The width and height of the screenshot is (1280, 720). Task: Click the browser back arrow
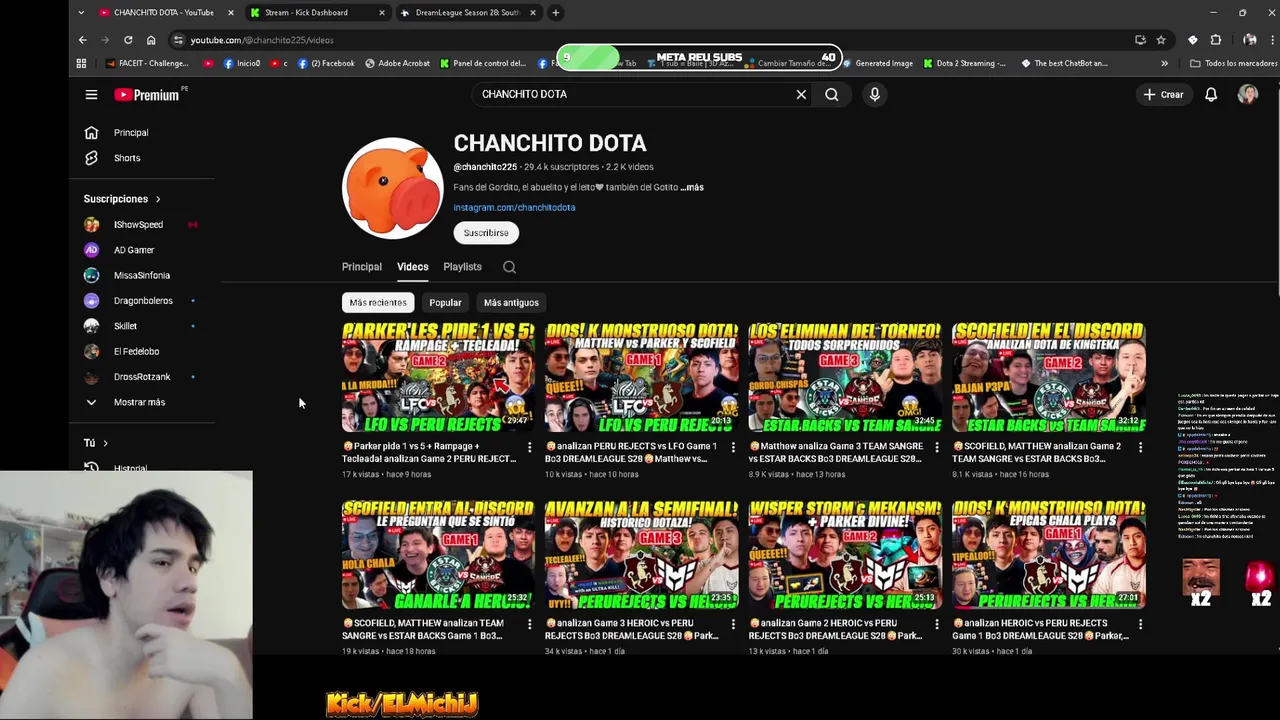pos(82,40)
